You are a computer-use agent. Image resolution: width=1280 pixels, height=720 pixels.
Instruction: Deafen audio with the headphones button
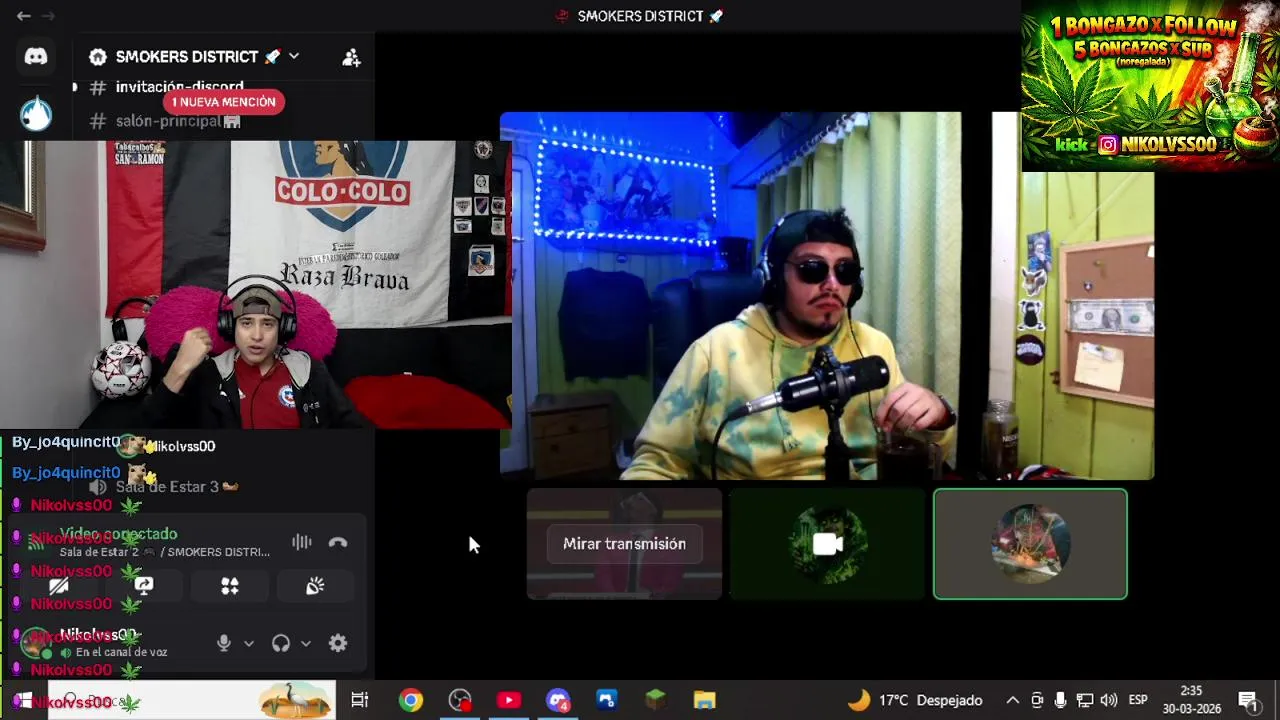[281, 643]
